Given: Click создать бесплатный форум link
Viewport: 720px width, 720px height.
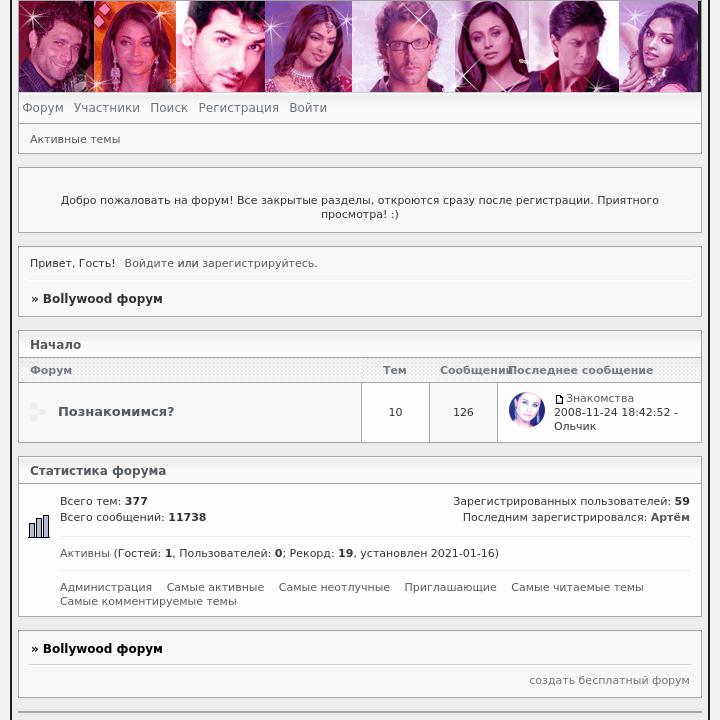Looking at the screenshot, I should (609, 681).
